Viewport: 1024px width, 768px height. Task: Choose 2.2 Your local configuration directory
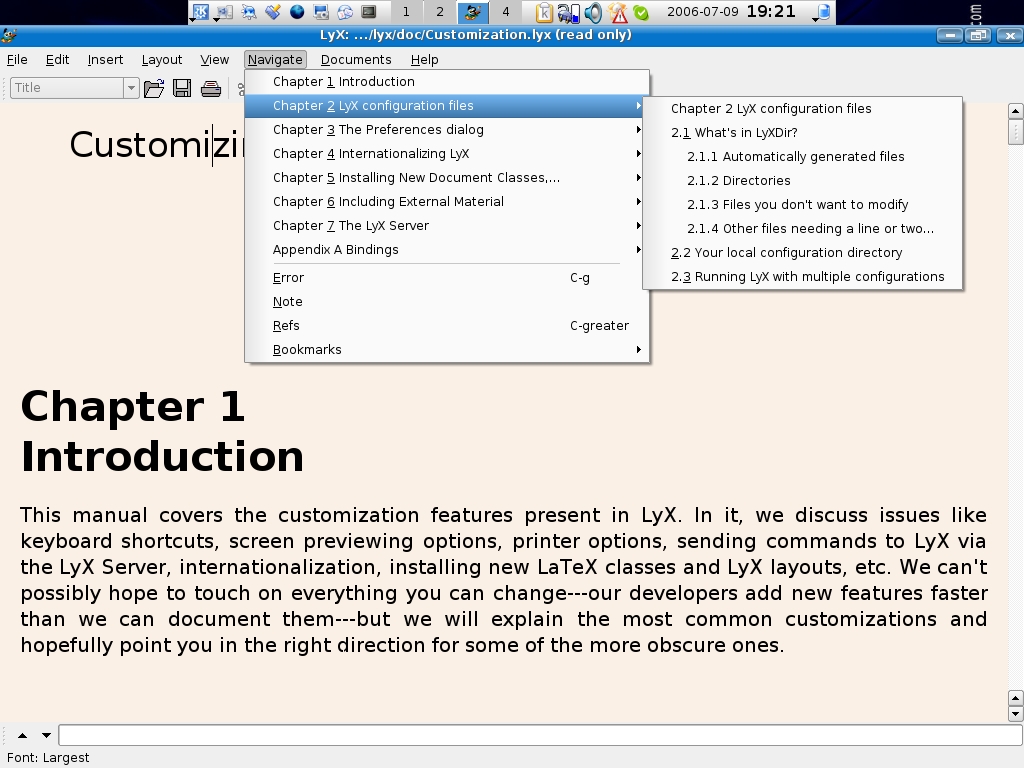[x=786, y=253]
